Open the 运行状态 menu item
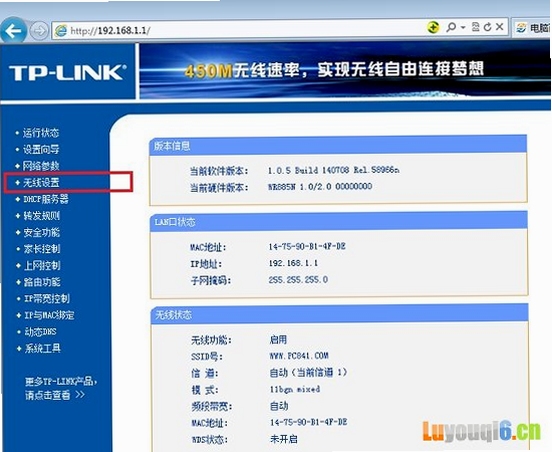552x452 pixels. (x=41, y=133)
